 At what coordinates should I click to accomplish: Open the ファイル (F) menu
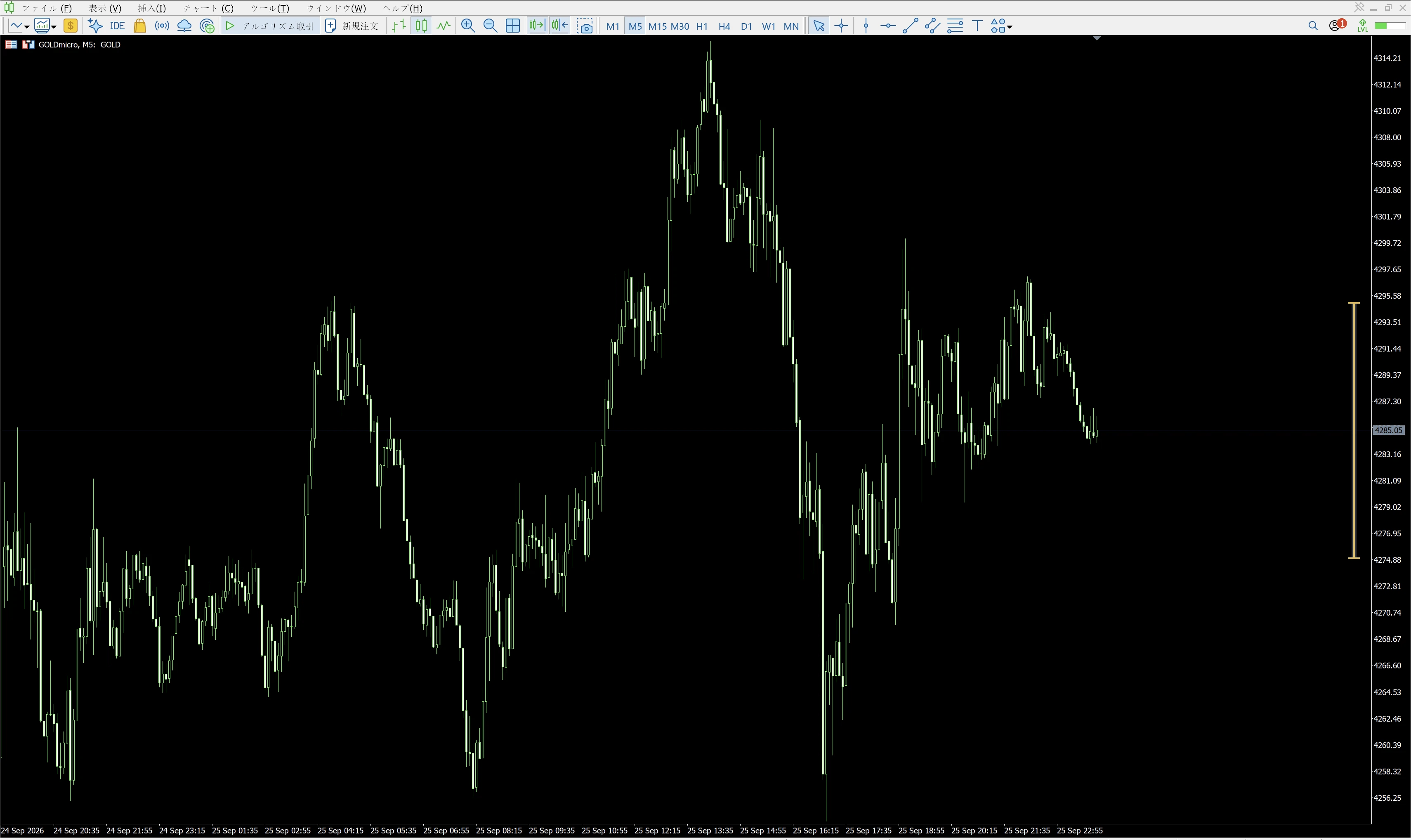click(47, 9)
